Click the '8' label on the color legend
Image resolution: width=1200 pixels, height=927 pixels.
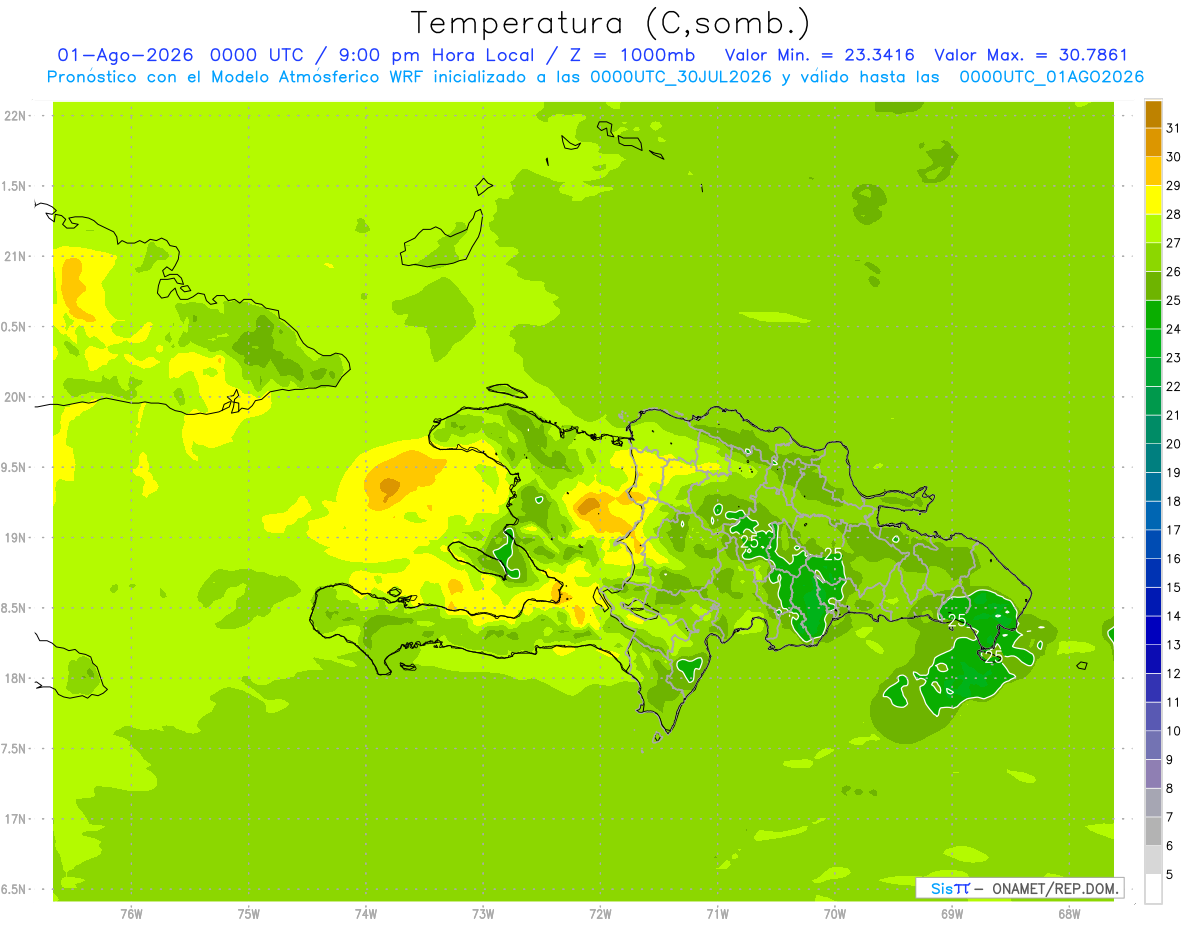(1170, 789)
